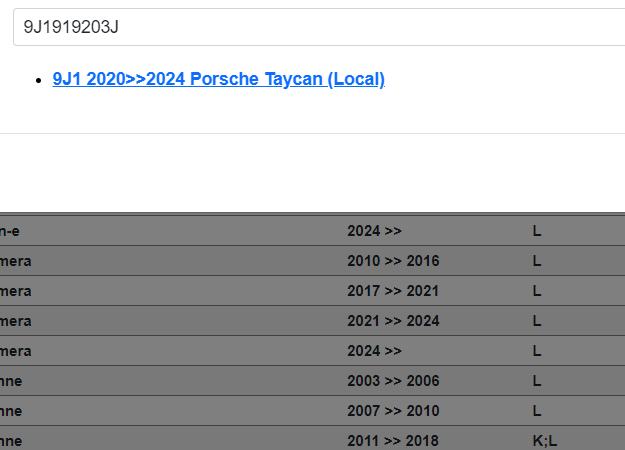The height and width of the screenshot is (450, 625).
Task: Click the 2024 >> year in the "n-e" row
Action: point(374,231)
